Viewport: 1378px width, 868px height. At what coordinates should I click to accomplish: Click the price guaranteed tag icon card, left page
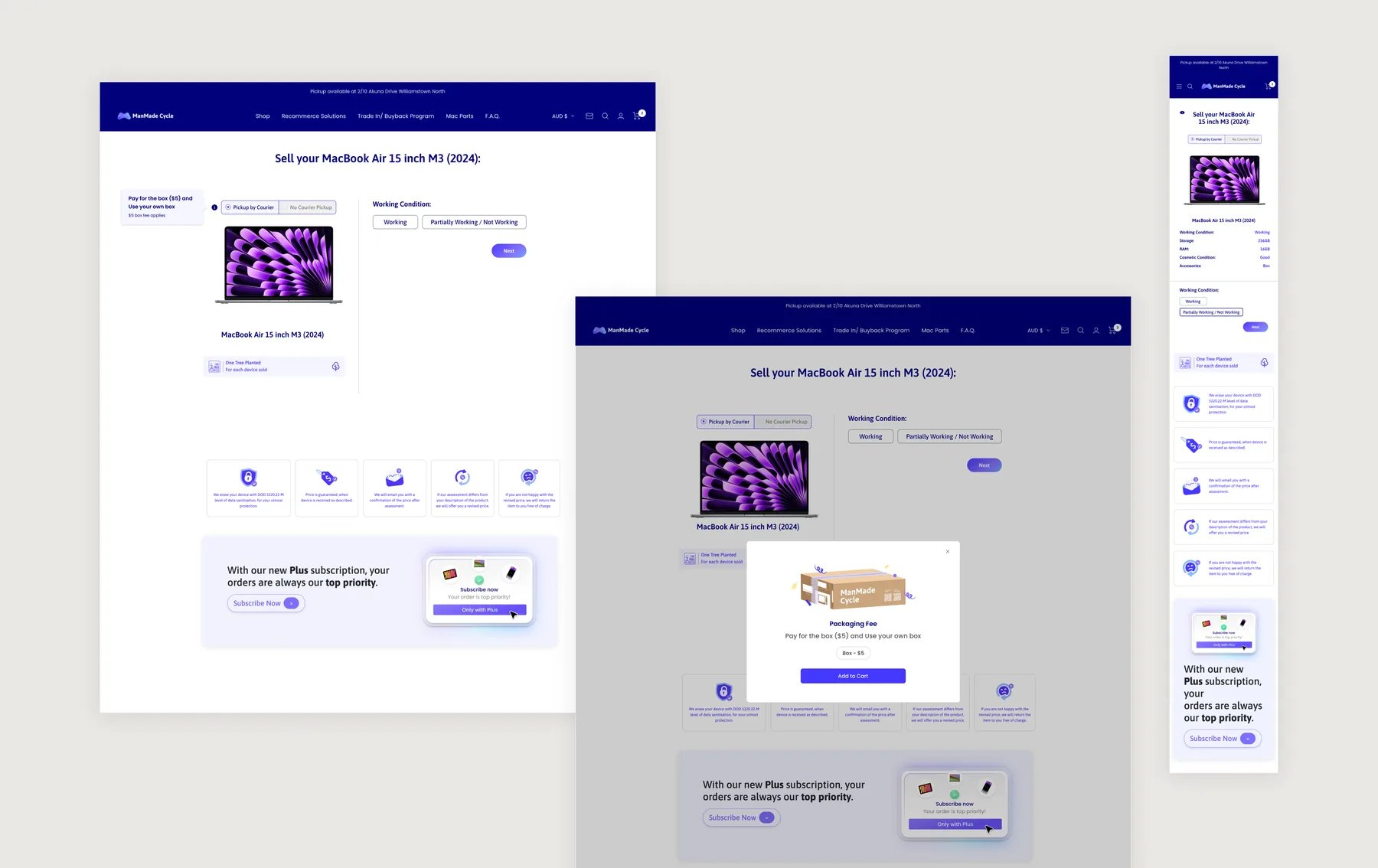click(x=327, y=488)
